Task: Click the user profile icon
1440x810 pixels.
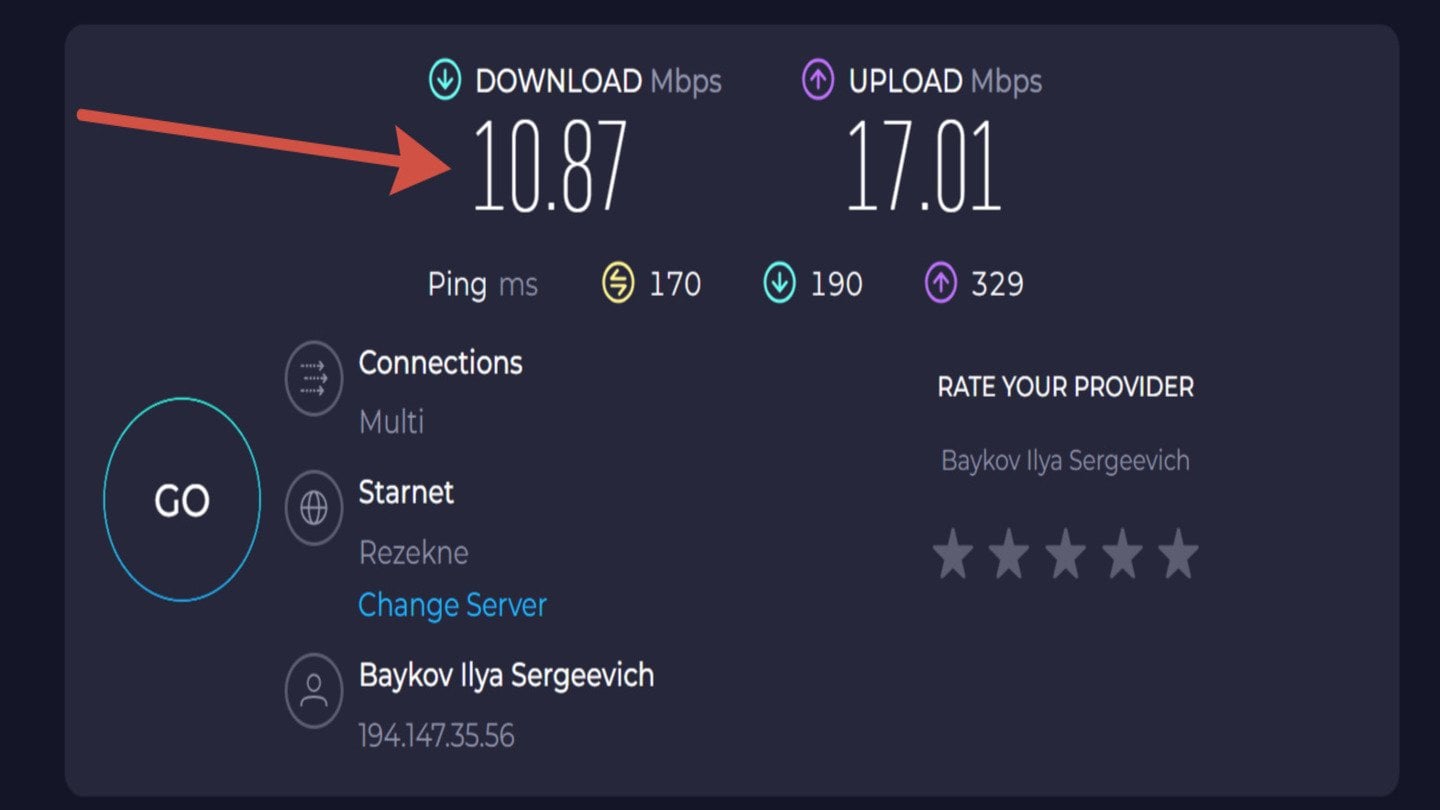Action: pyautogui.click(x=314, y=690)
